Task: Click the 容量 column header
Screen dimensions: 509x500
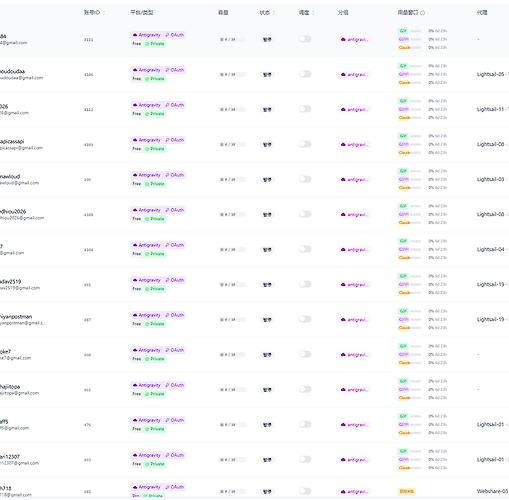Action: [x=223, y=13]
